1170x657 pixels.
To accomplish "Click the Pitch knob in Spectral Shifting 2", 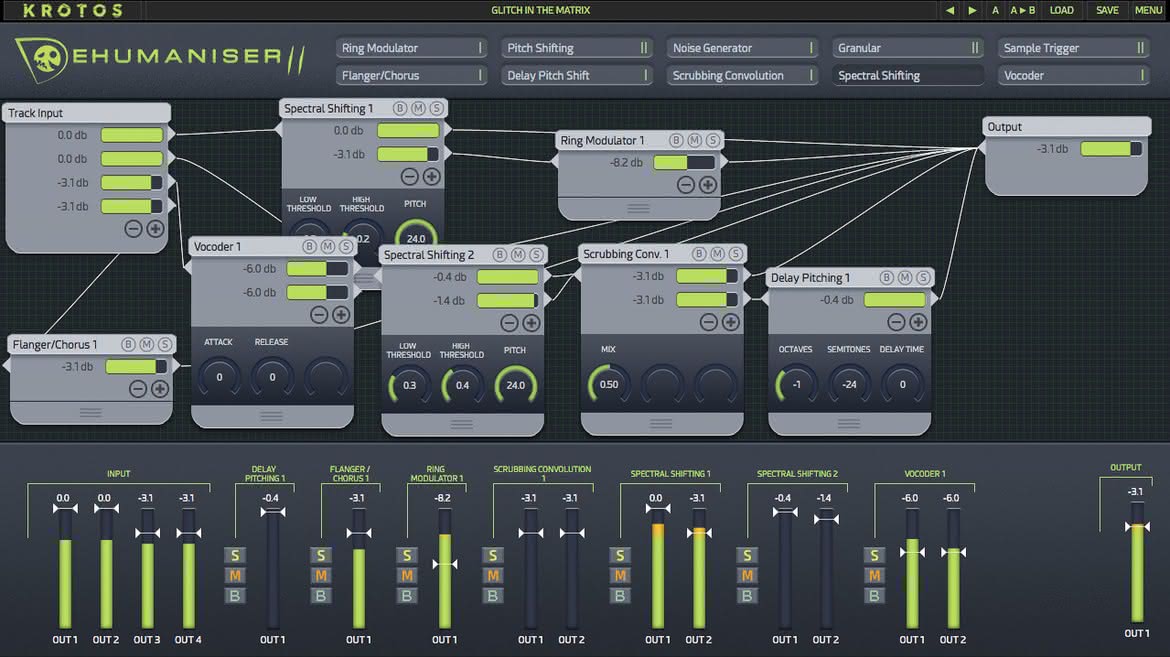I will tap(516, 385).
